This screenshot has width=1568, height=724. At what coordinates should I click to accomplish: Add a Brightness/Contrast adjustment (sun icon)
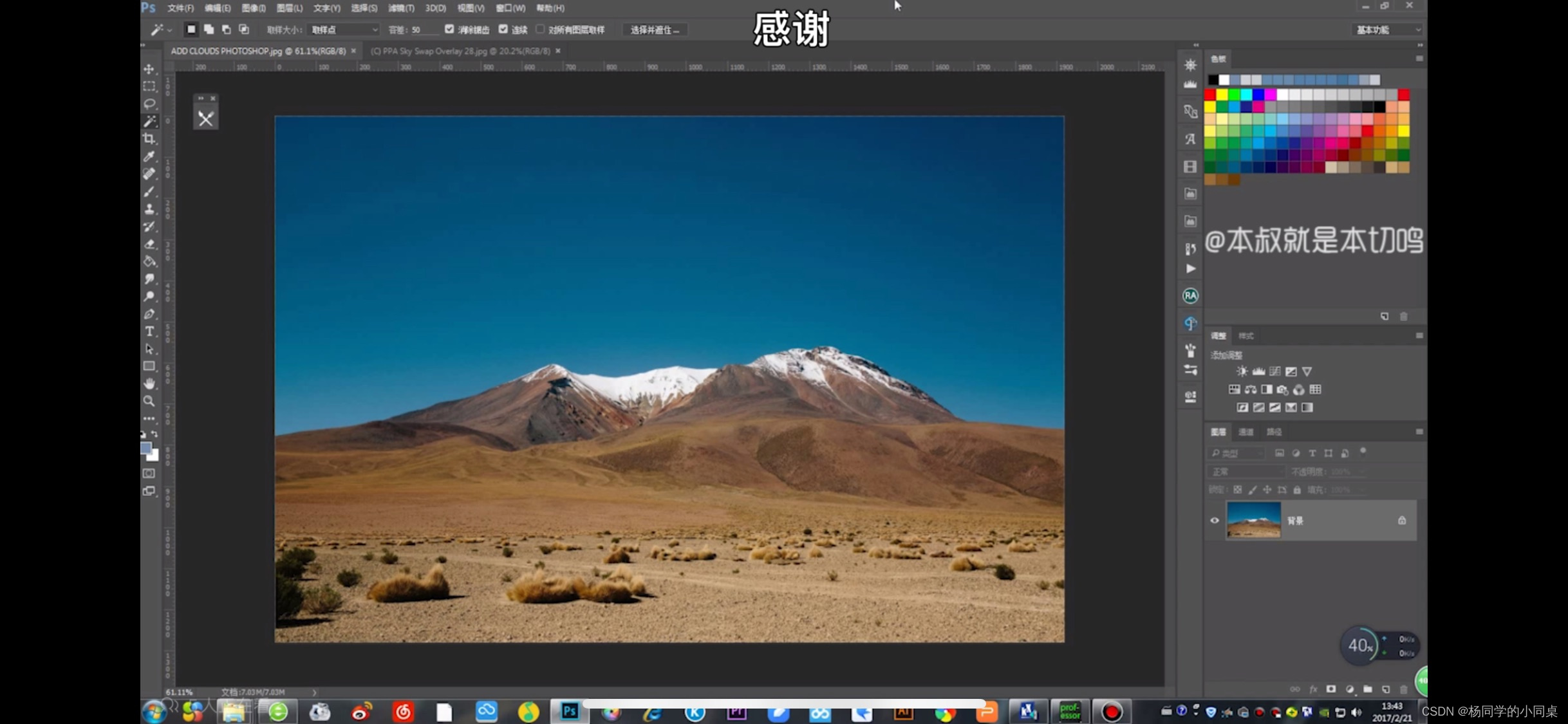pyautogui.click(x=1242, y=371)
